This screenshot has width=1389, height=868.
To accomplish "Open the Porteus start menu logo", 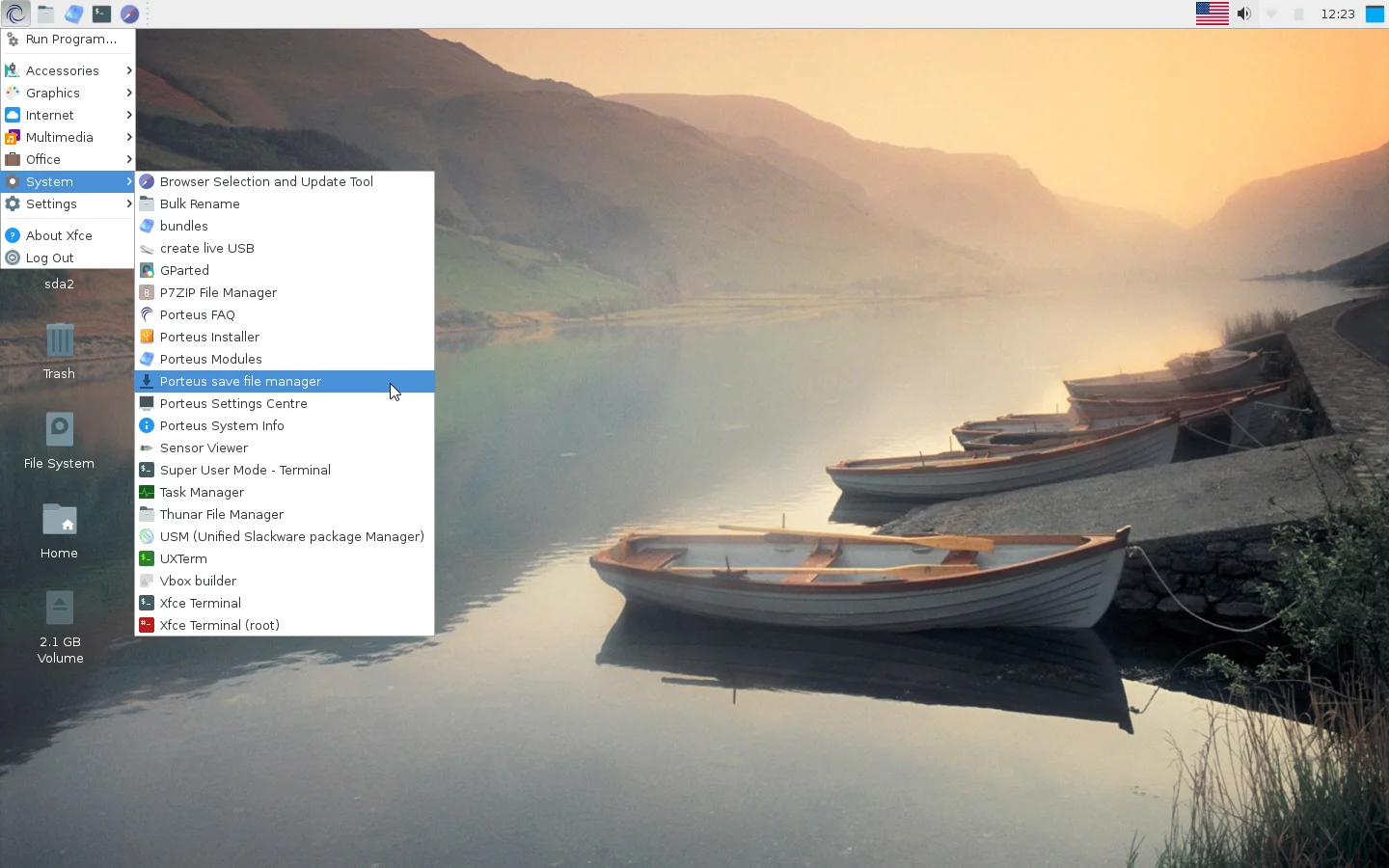I will click(15, 14).
